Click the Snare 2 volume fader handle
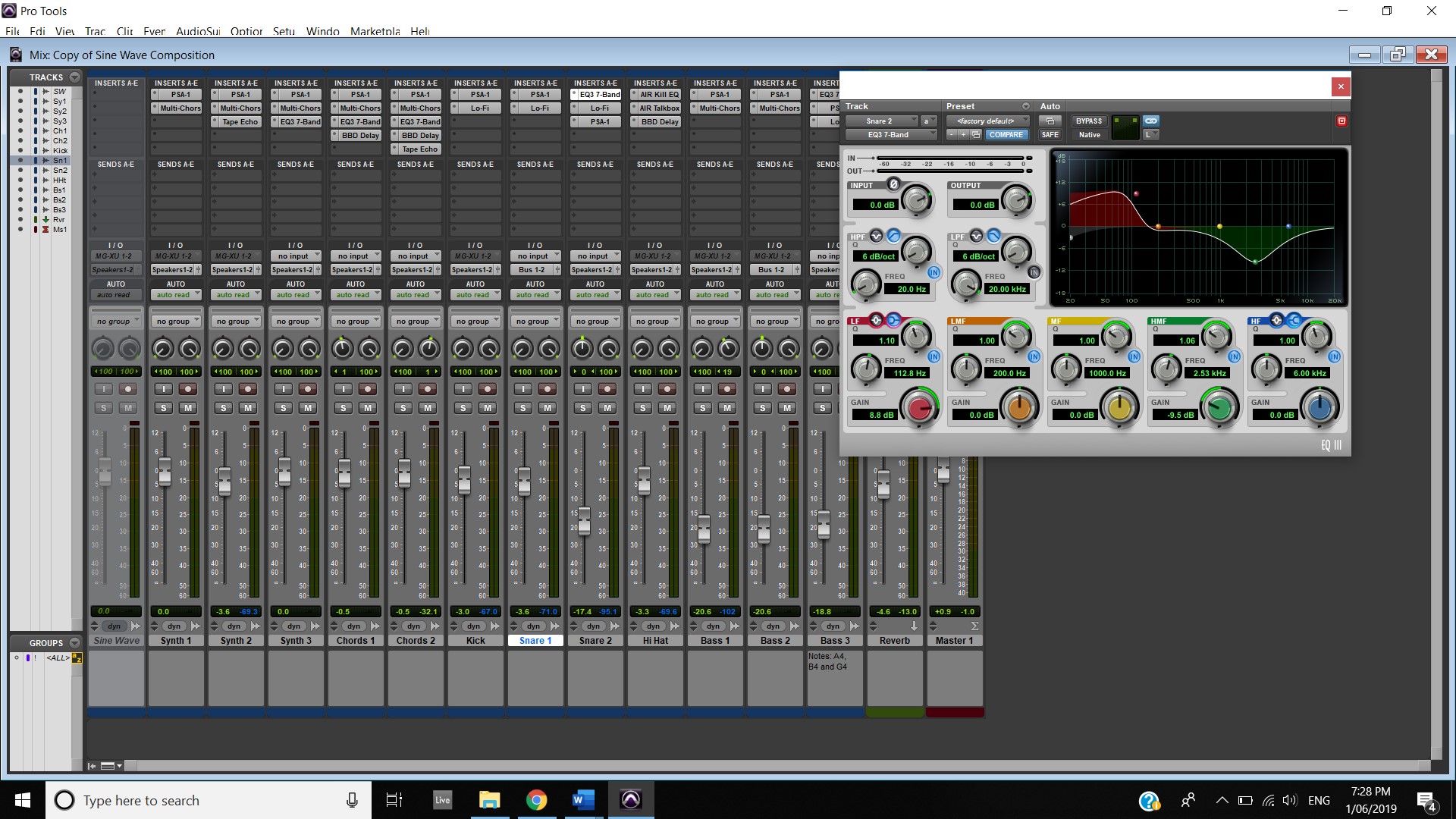Viewport: 1456px width, 819px height. click(584, 521)
